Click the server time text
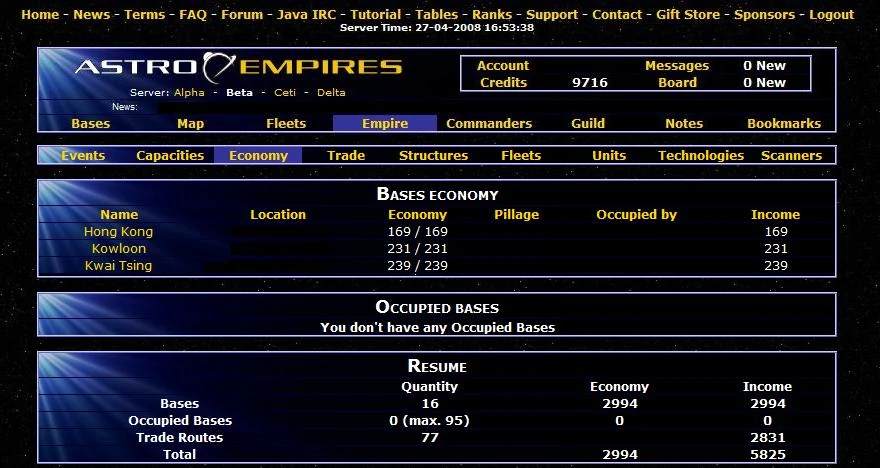 (437, 27)
